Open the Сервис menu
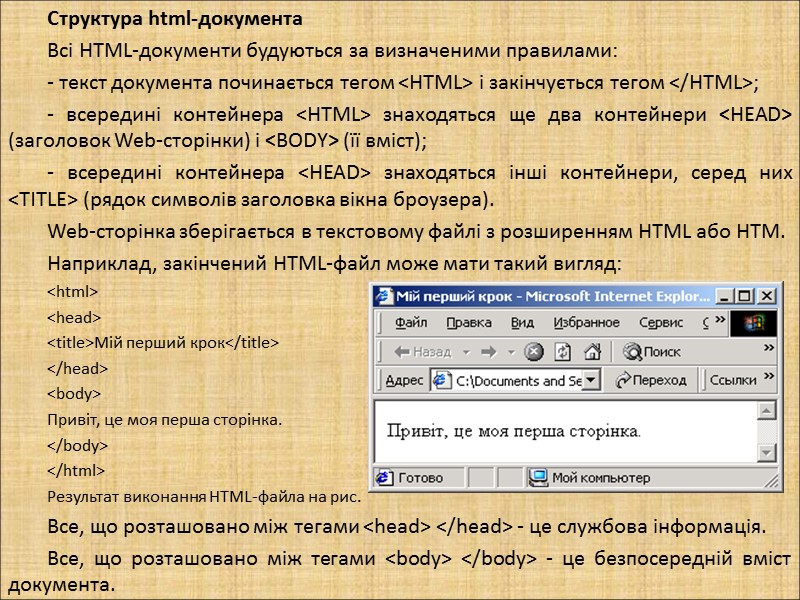 pos(662,322)
